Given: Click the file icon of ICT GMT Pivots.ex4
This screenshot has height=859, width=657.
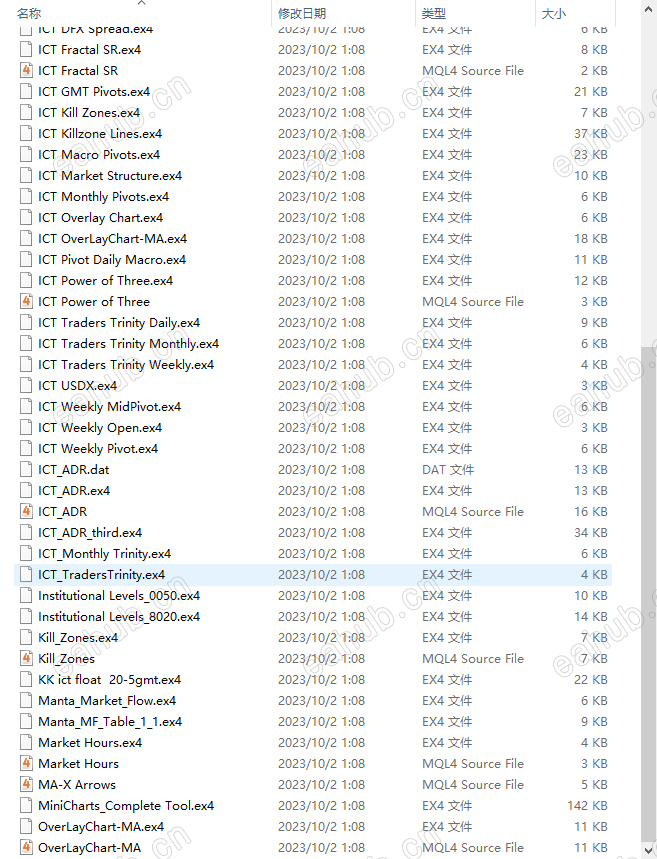Looking at the screenshot, I should coord(26,91).
